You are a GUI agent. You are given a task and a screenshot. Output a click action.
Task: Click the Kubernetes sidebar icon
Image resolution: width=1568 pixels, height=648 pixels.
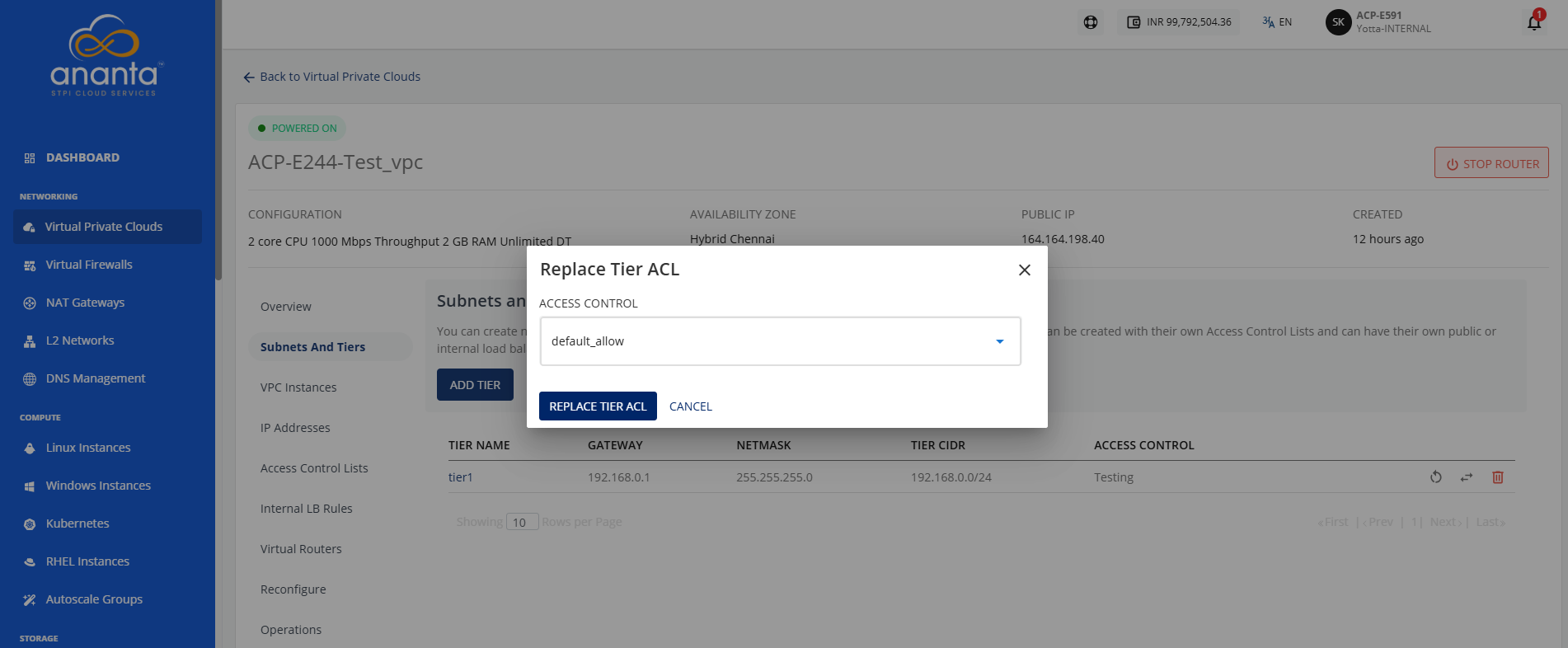tap(30, 524)
